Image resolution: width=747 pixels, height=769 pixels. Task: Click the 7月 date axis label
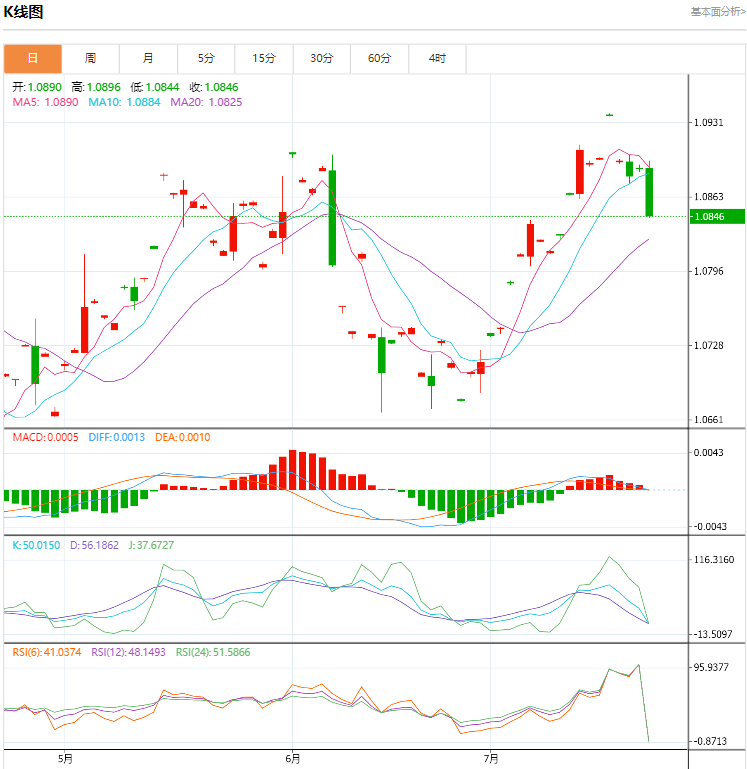(x=490, y=759)
